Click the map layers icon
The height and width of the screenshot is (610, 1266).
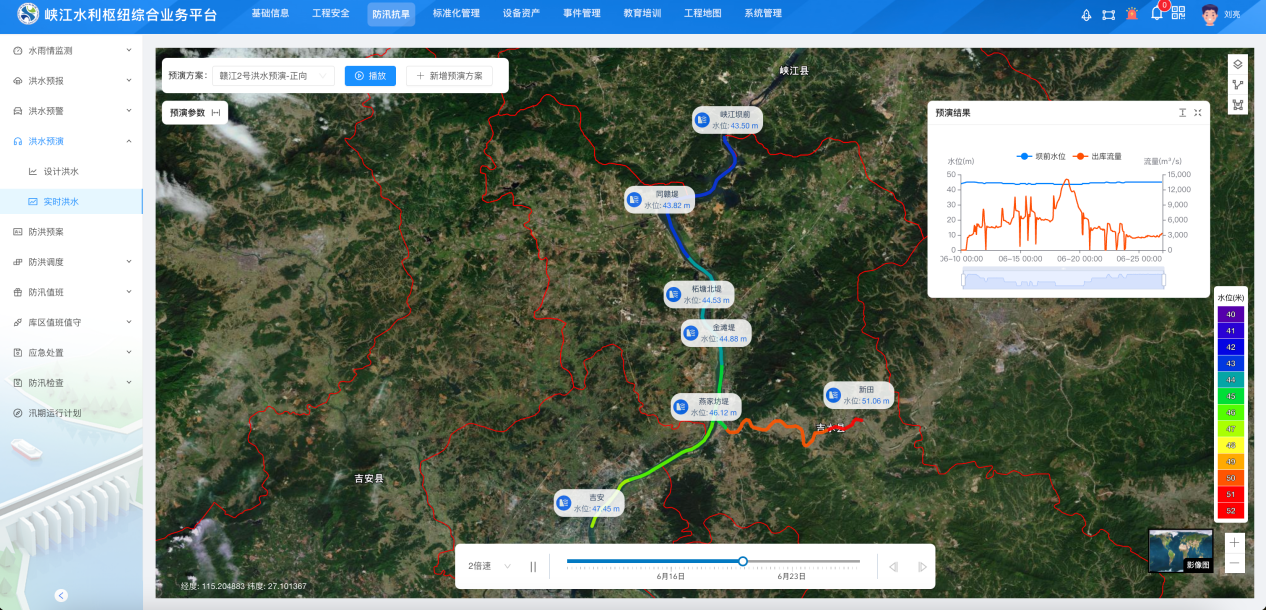pos(1237,64)
